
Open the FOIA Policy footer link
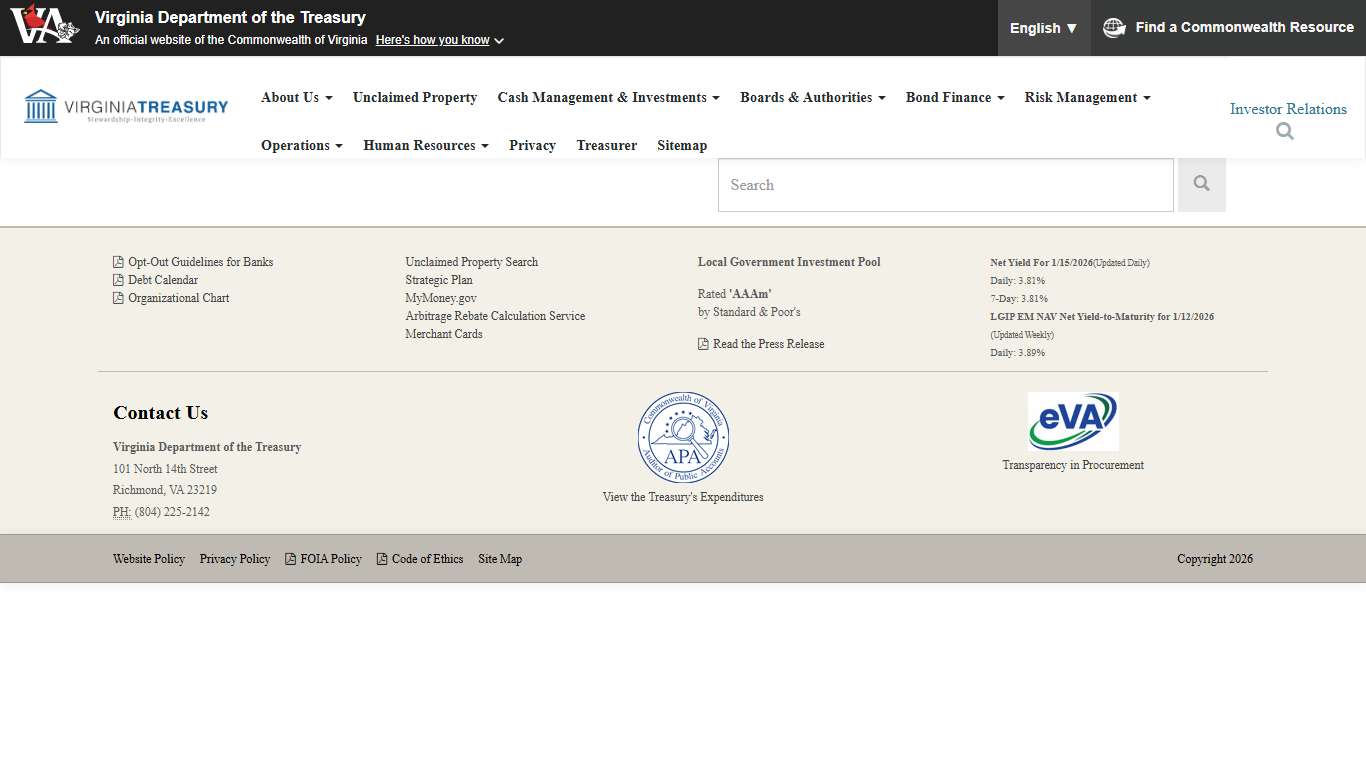tap(330, 559)
